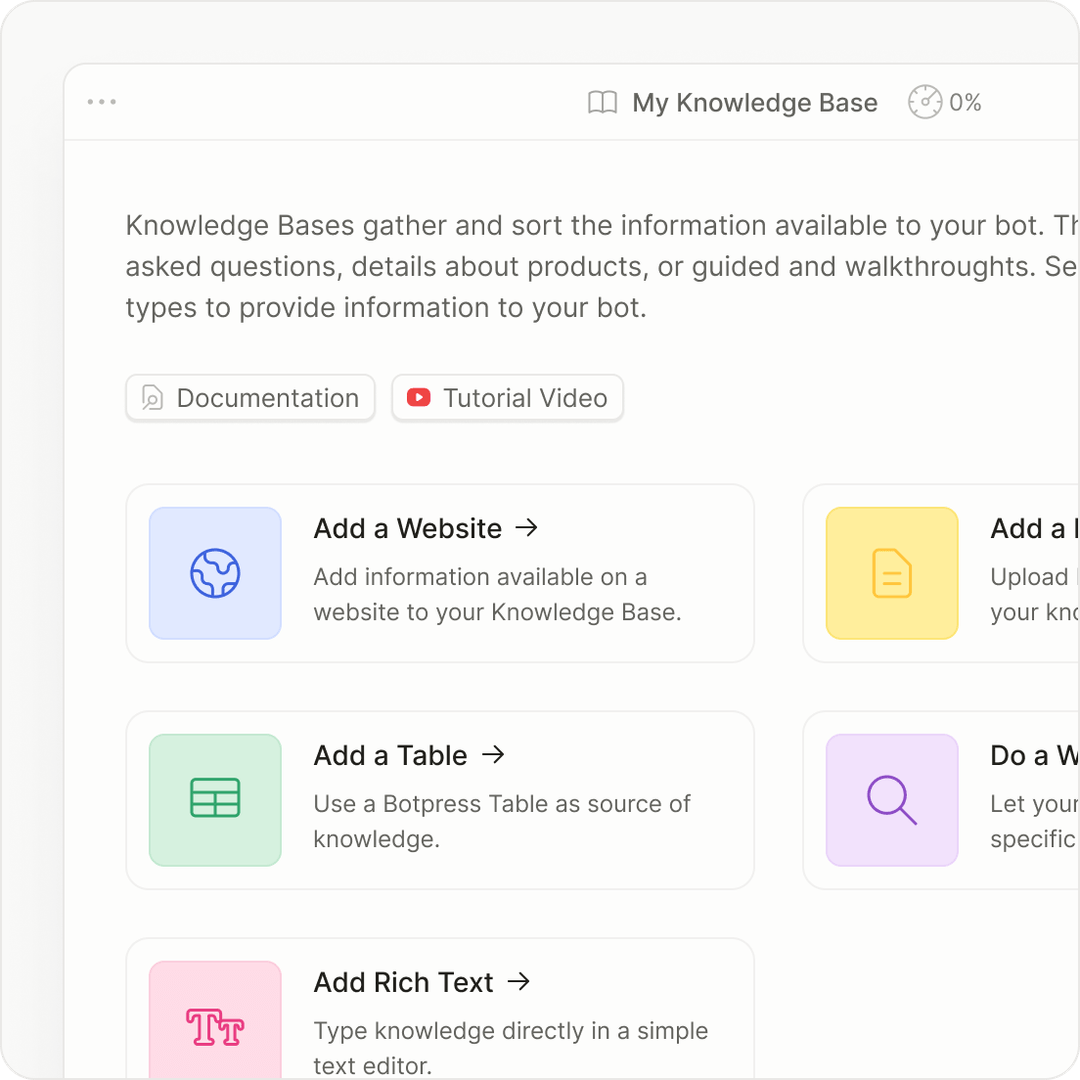
Task: Expand Add a Website via its arrow
Action: tap(527, 528)
